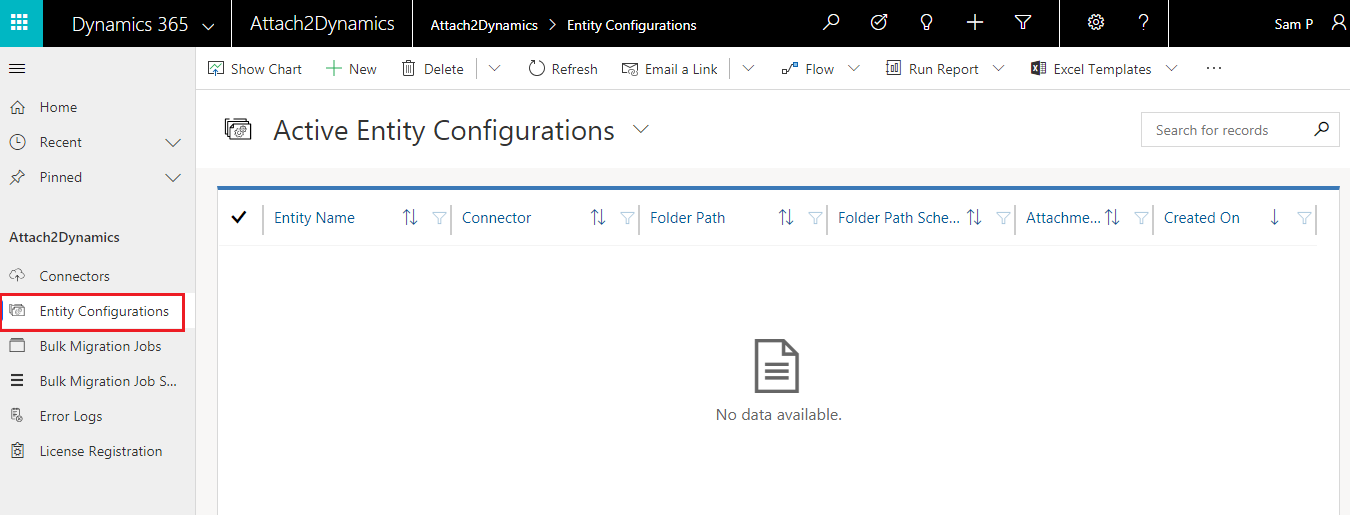
Task: Click the search magnifier in top bar
Action: tap(831, 23)
